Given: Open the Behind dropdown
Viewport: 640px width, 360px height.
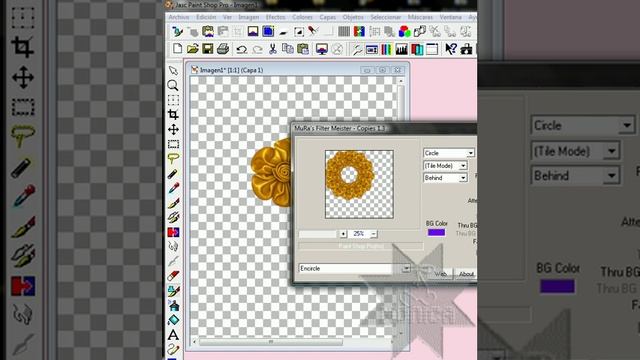Looking at the screenshot, I should click(463, 178).
